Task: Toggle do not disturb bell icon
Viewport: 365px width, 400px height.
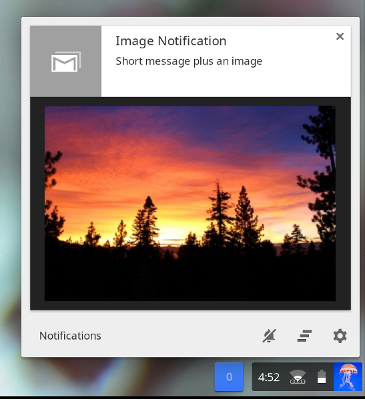Action: 269,336
